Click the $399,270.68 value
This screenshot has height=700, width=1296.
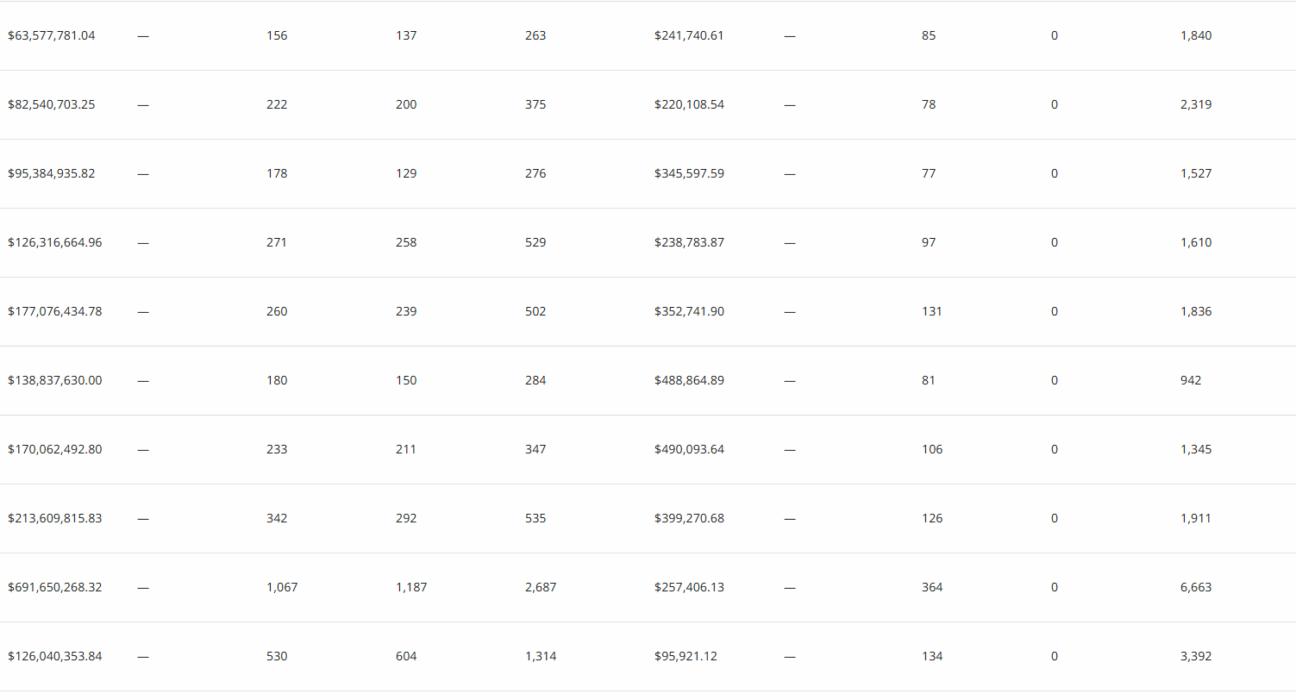(x=689, y=519)
